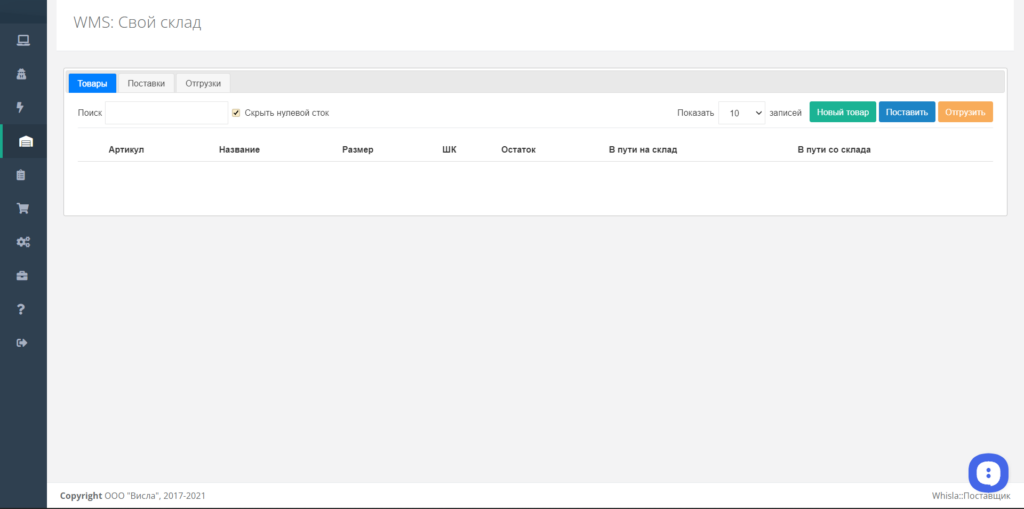Select the warehouse sidebar icon

25,141
